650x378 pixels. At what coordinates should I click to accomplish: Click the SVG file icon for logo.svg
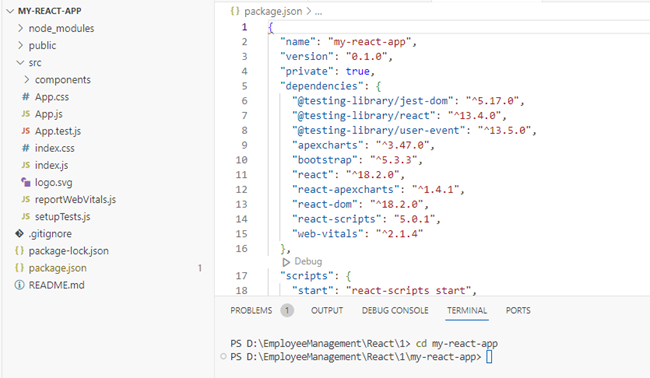click(26, 182)
